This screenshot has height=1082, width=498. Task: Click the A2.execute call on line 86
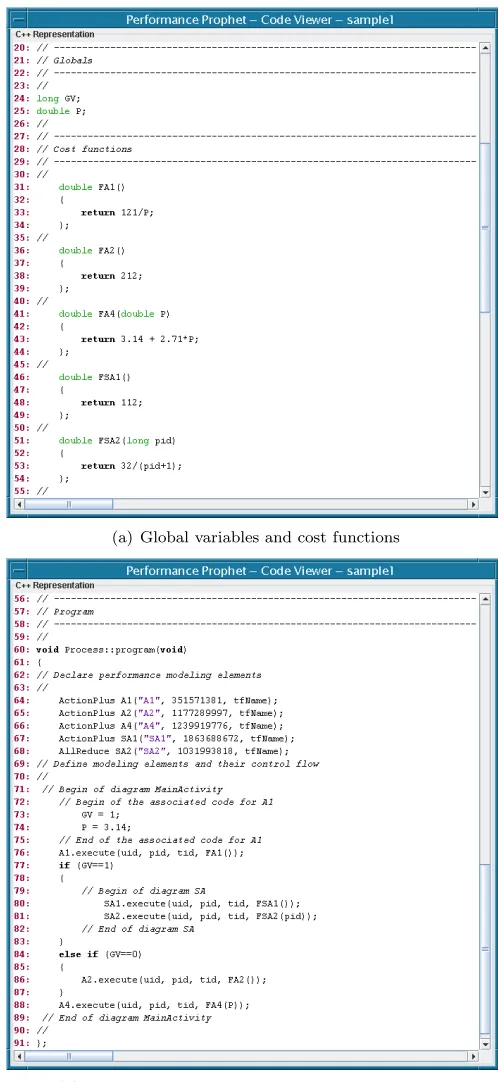[174, 978]
